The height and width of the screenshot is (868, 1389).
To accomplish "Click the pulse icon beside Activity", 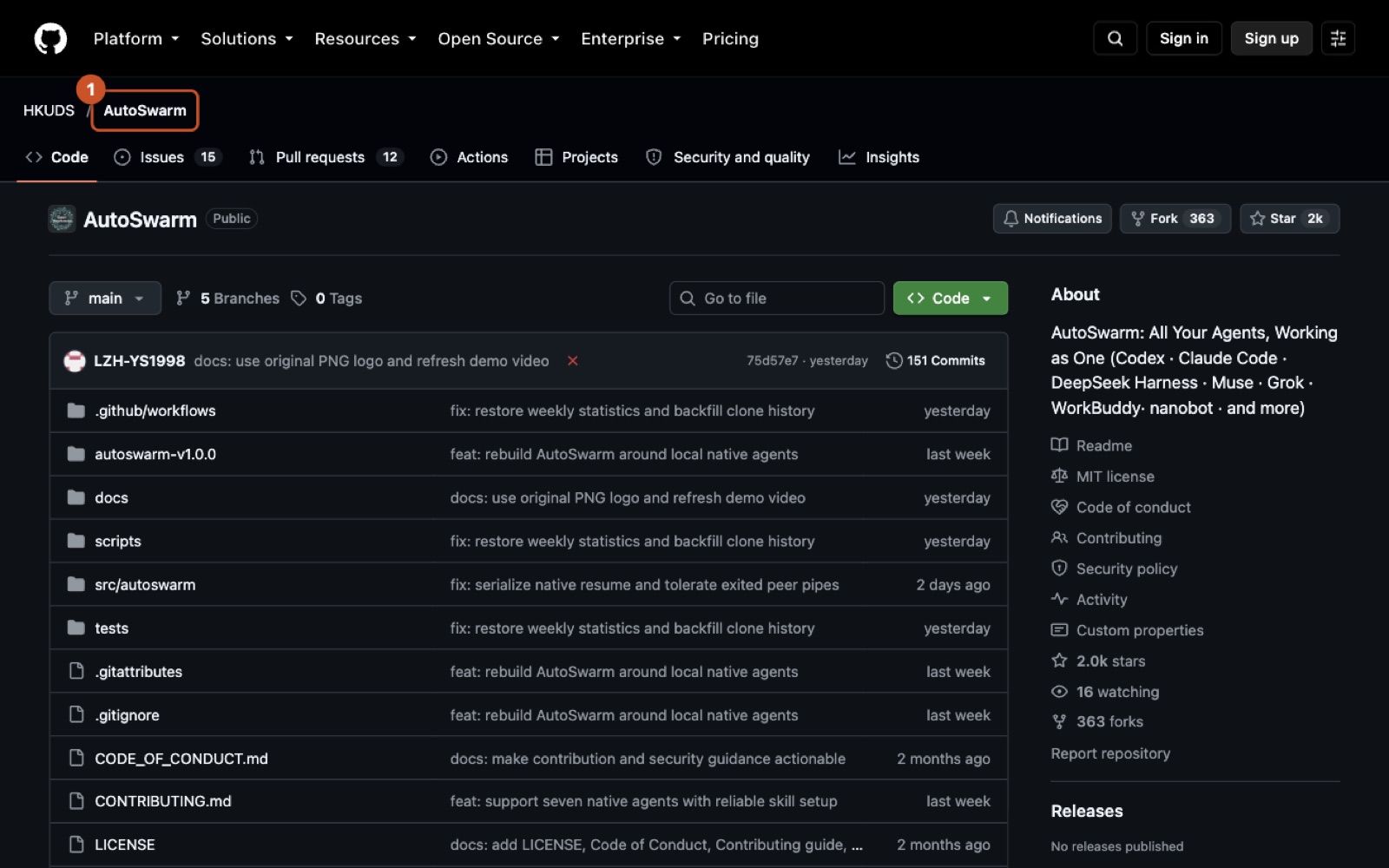I will pyautogui.click(x=1059, y=599).
